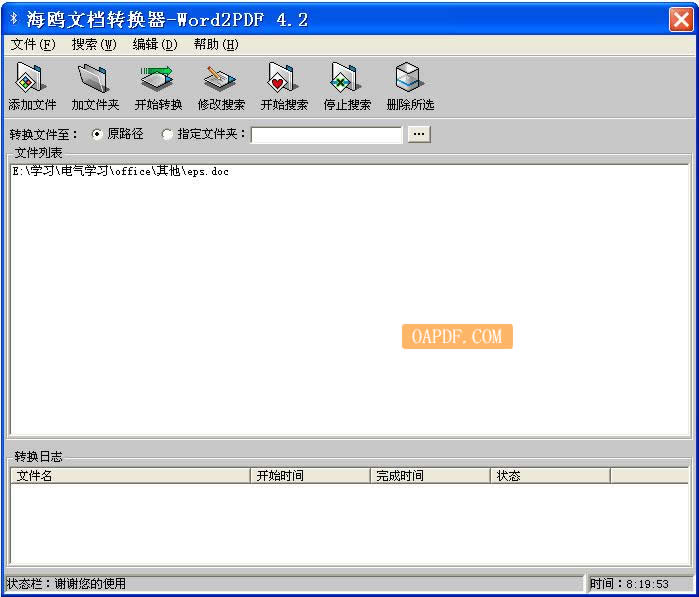Click the 完成时间 column header
Viewport: 699px width, 597px height.
430,476
